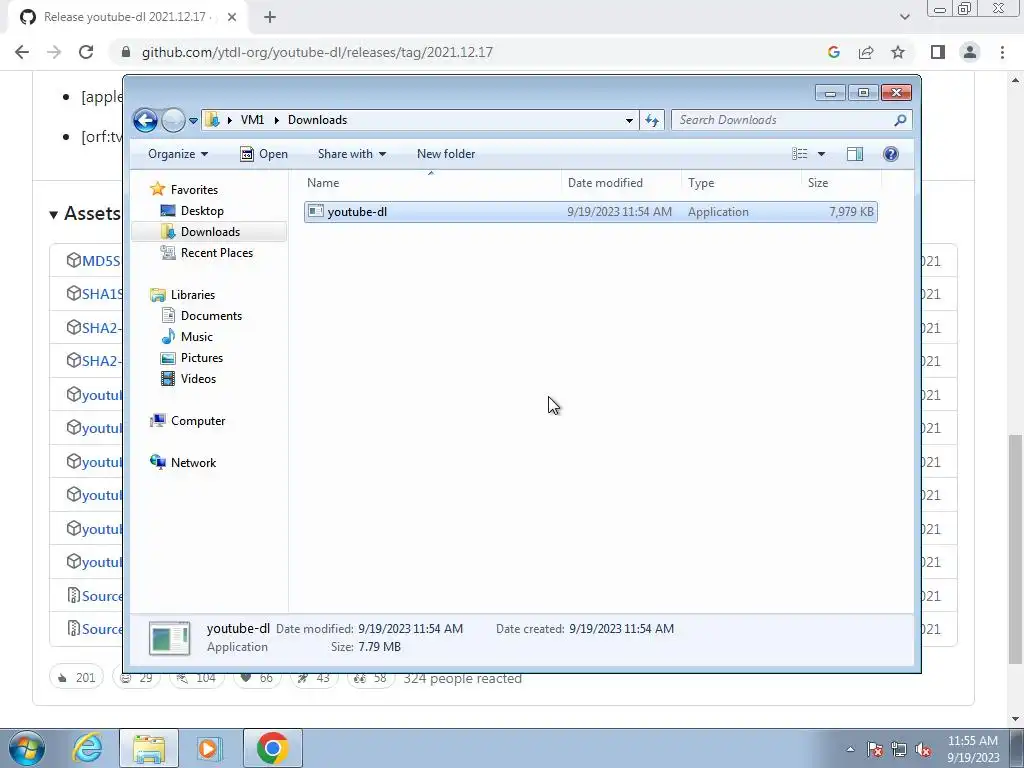This screenshot has width=1024, height=768.
Task: Click the volume tray icon
Action: [923, 750]
